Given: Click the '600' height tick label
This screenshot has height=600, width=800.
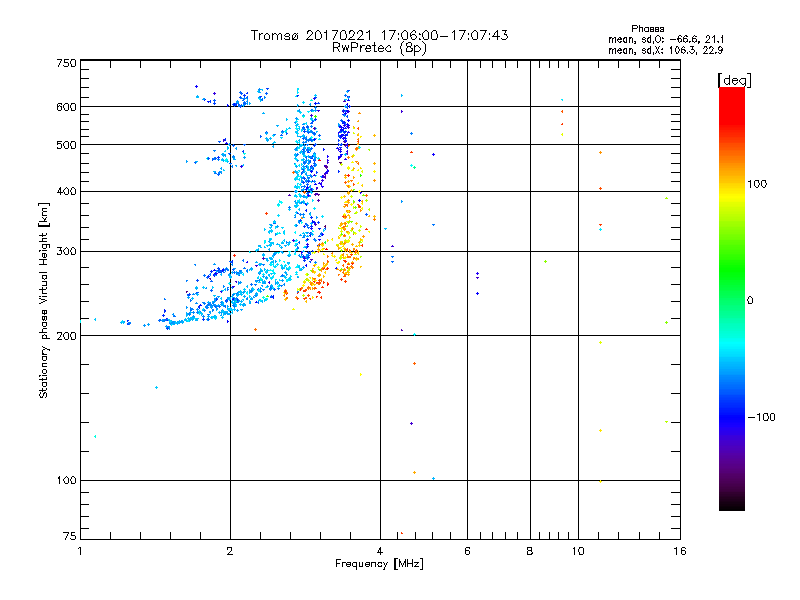Looking at the screenshot, I should 66,107.
